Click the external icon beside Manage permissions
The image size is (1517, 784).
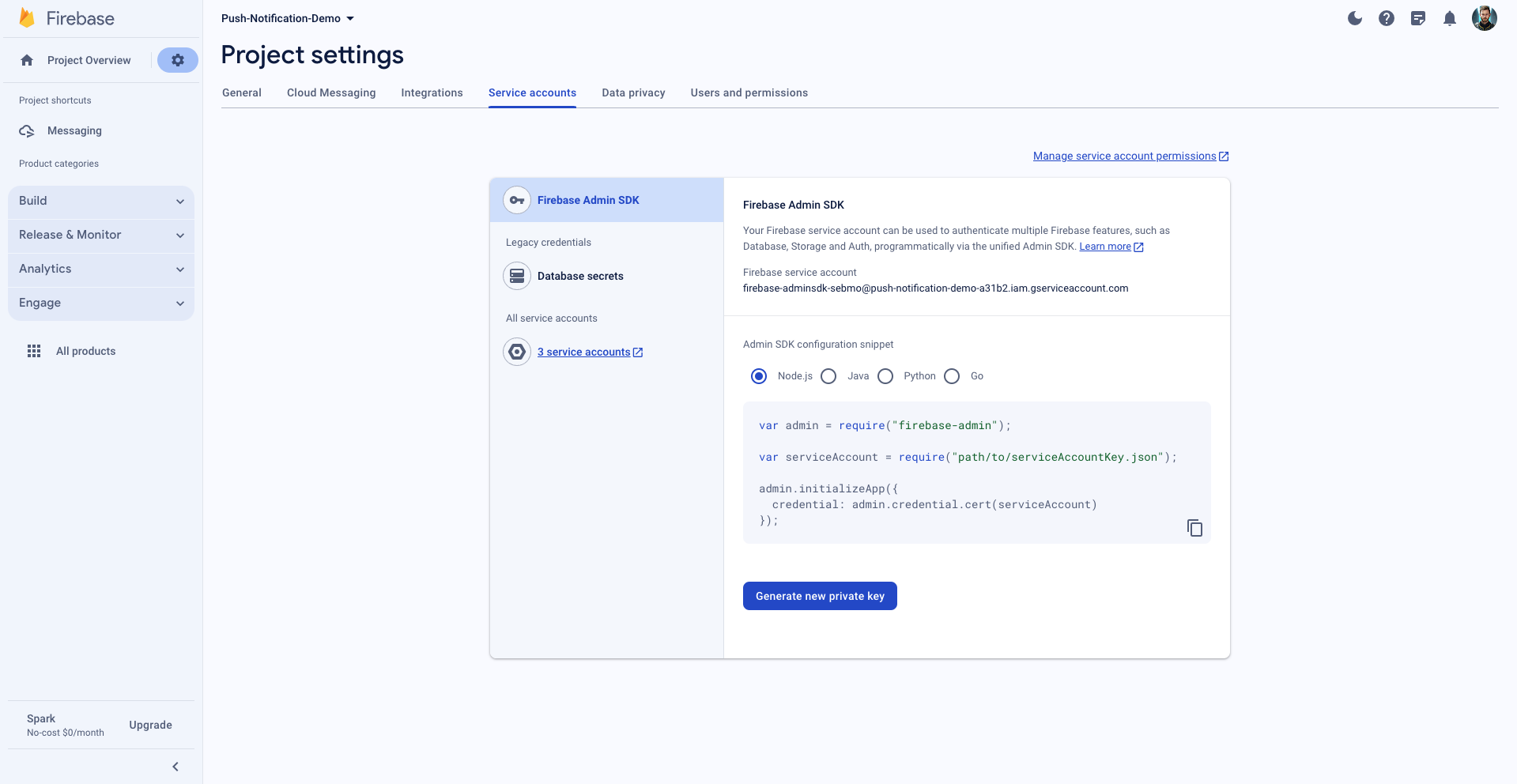pyautogui.click(x=1224, y=156)
